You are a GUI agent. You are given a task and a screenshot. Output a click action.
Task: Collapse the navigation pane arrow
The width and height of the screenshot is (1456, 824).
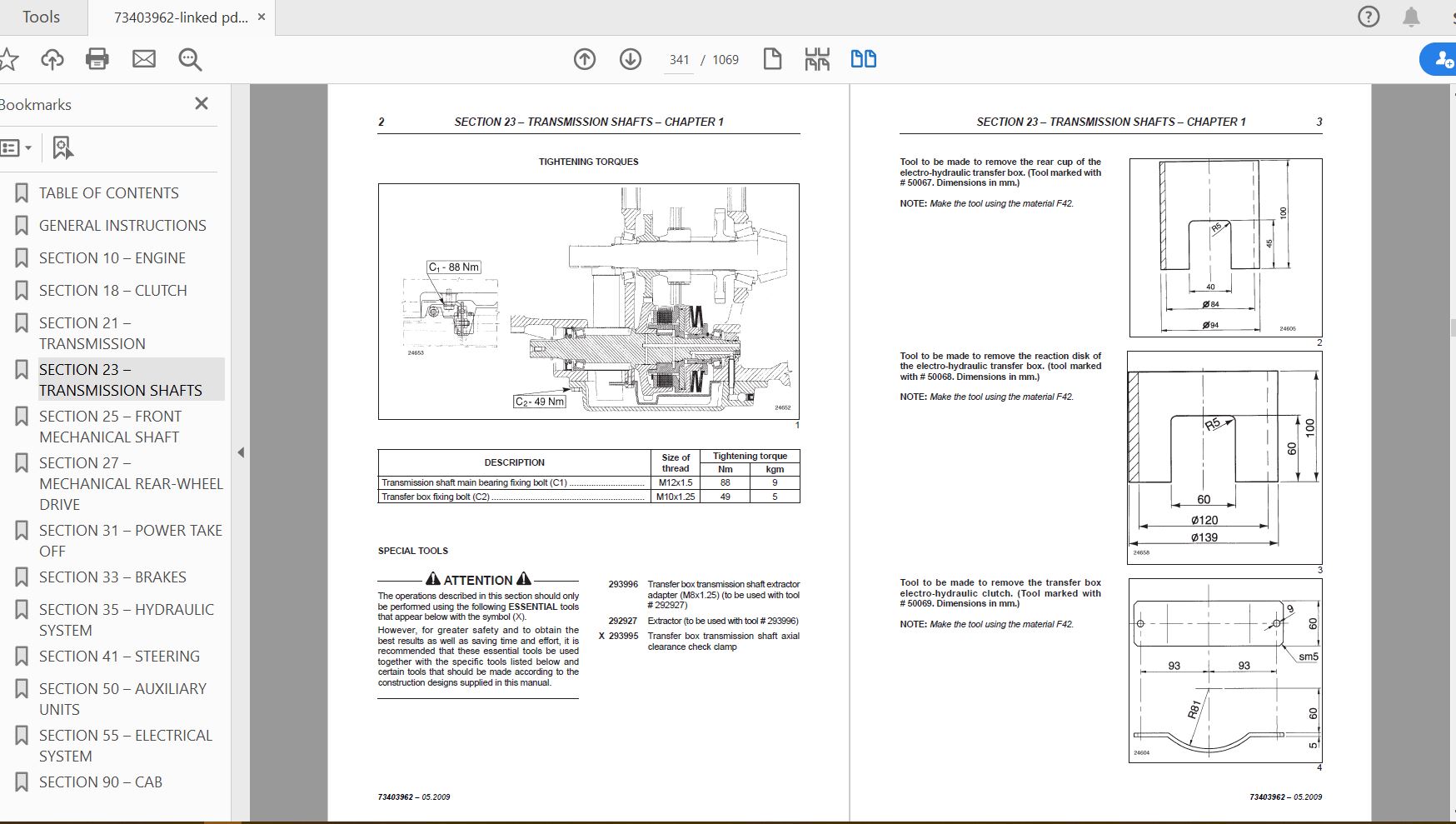(241, 452)
